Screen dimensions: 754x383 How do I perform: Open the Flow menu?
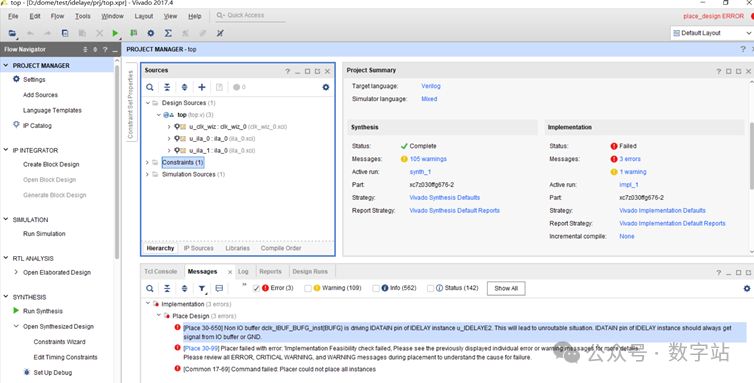[57, 16]
